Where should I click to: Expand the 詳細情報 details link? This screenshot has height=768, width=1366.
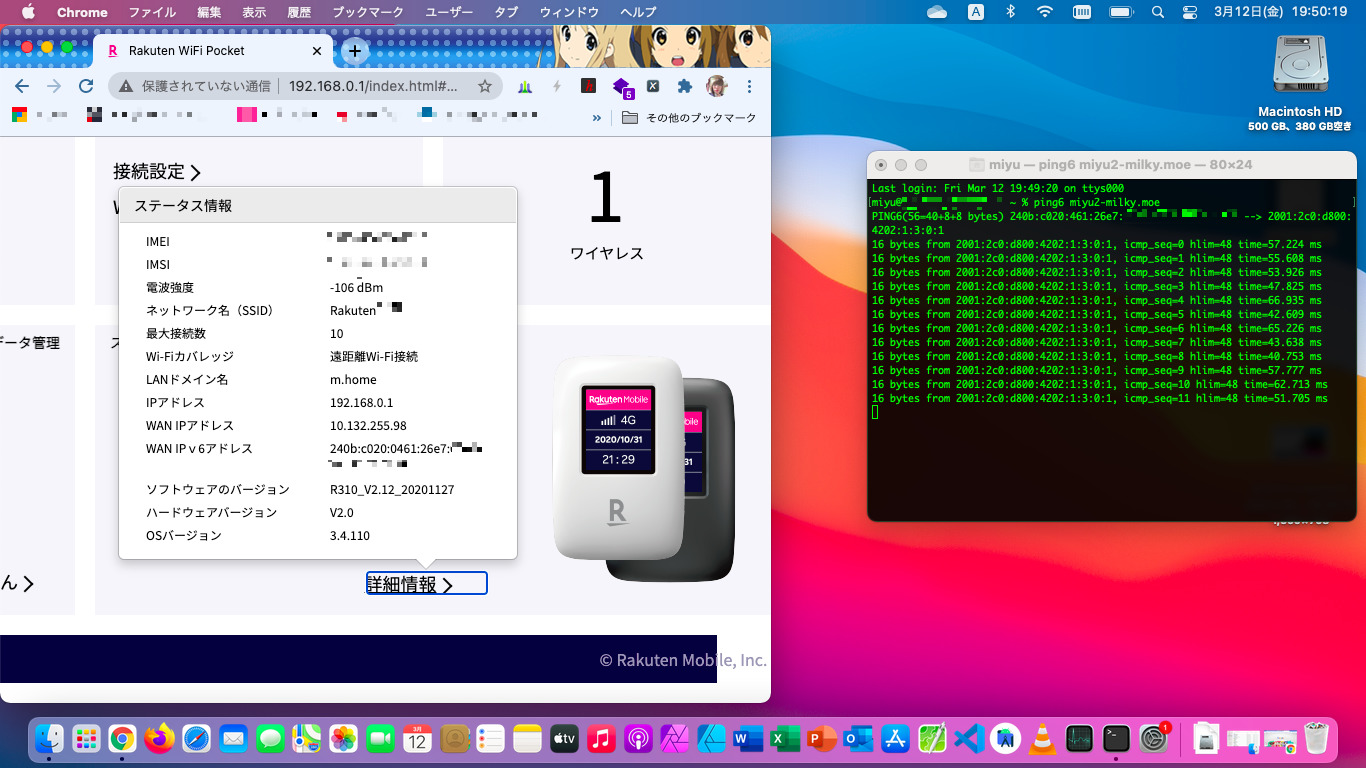(410, 585)
